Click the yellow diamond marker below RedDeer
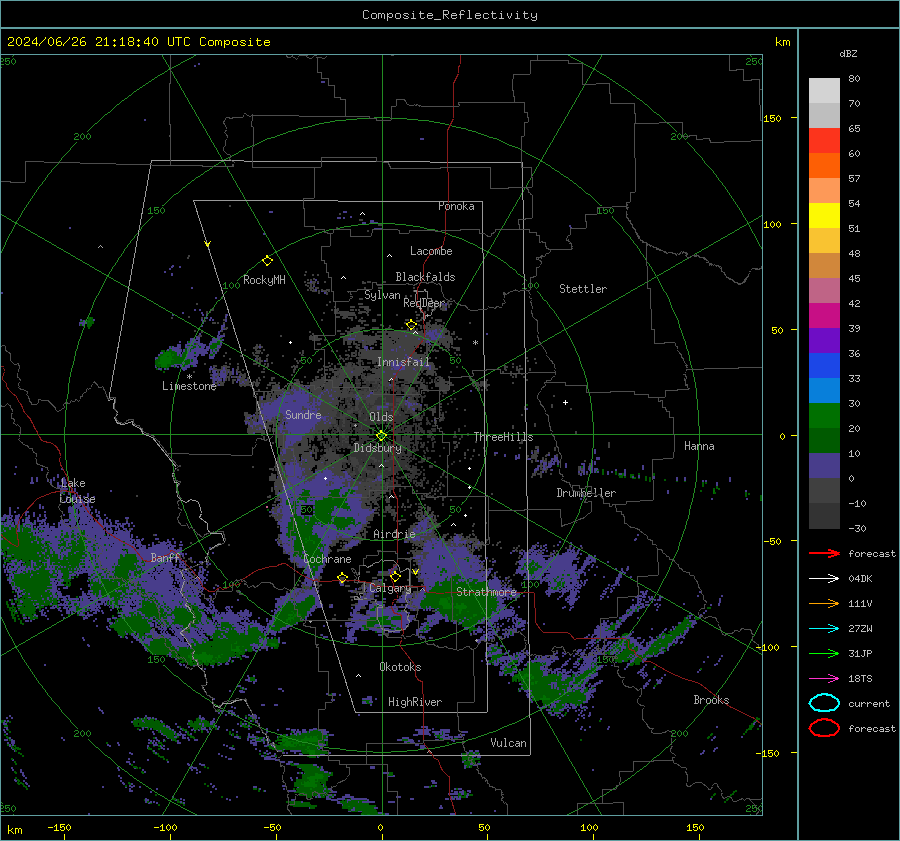Image resolution: width=900 pixels, height=841 pixels. coord(411,325)
